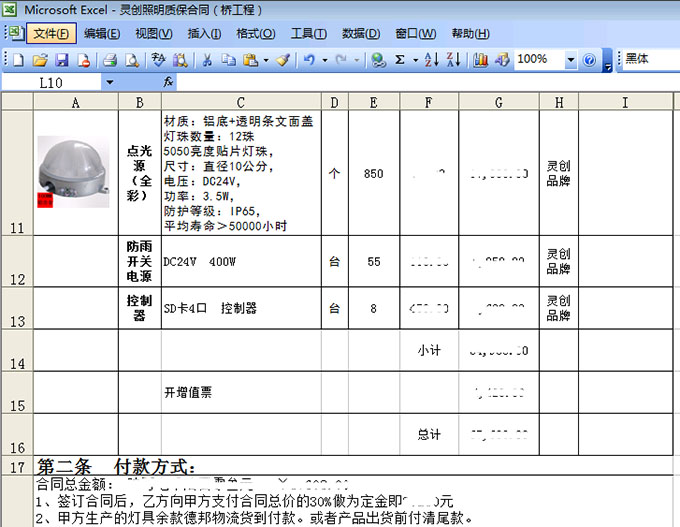Click the Print icon in the toolbar

point(111,61)
